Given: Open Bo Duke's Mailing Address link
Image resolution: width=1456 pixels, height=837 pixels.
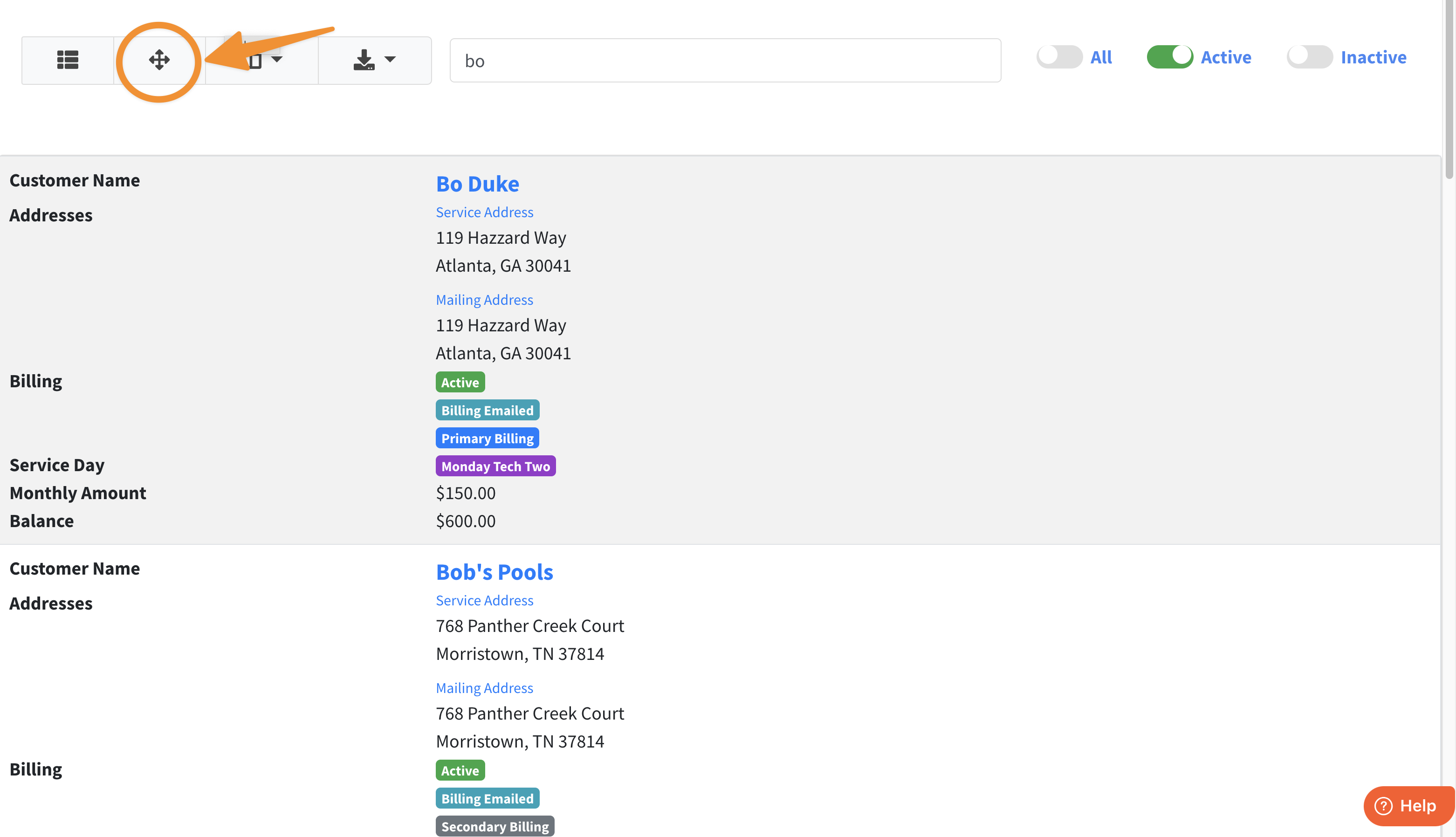Looking at the screenshot, I should point(484,300).
